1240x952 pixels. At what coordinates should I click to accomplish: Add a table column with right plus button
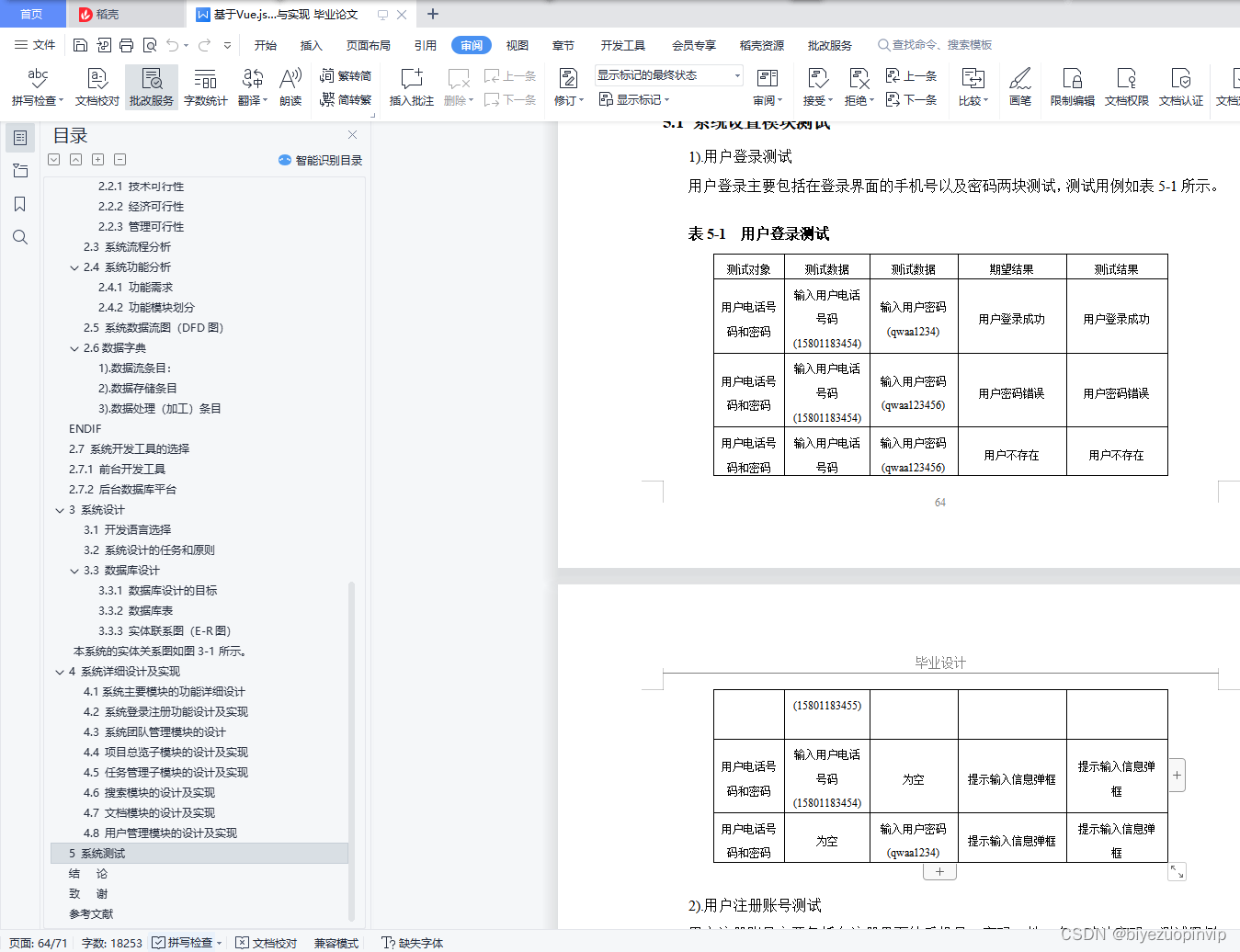(1177, 776)
